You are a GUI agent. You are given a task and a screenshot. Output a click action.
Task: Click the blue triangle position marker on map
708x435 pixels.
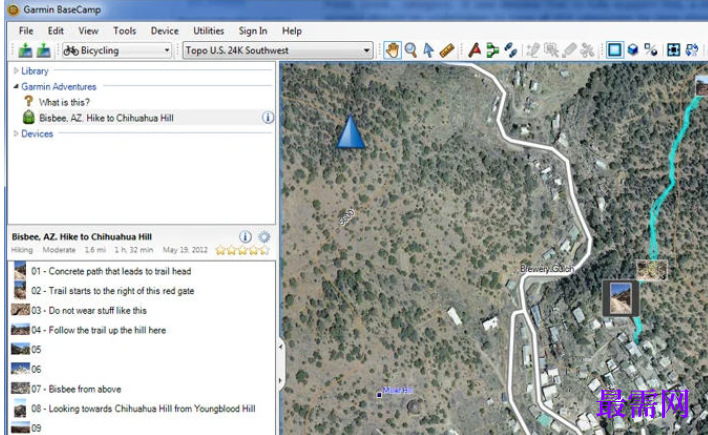(350, 132)
